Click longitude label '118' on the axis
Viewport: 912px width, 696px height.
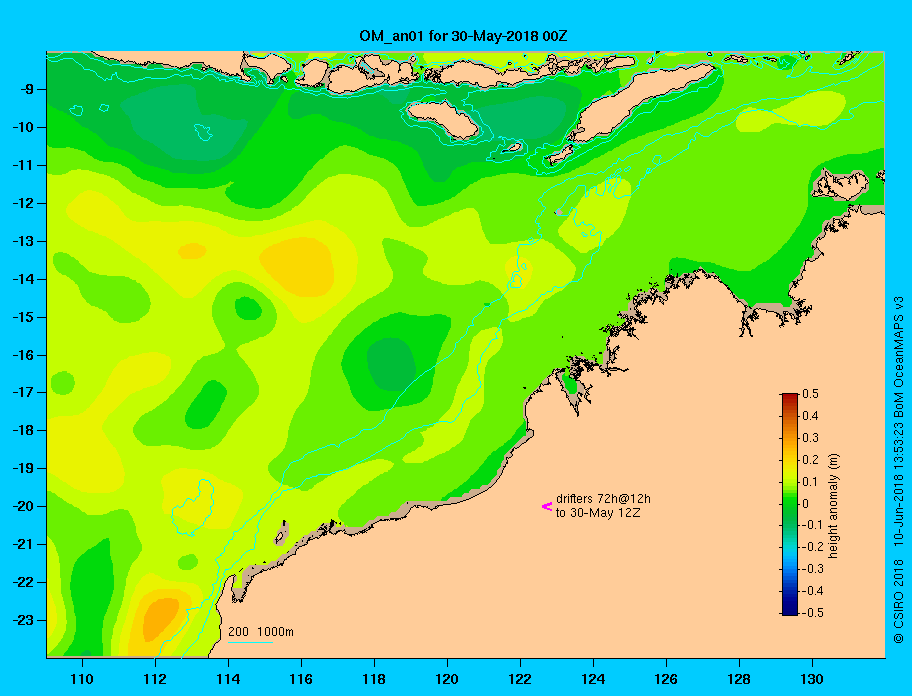(x=374, y=679)
